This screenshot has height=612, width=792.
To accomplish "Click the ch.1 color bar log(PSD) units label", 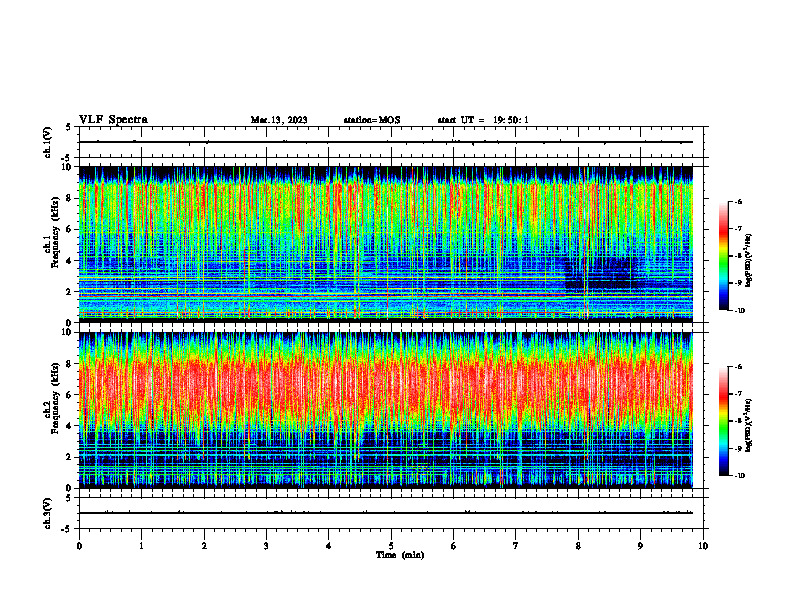I will (x=749, y=260).
